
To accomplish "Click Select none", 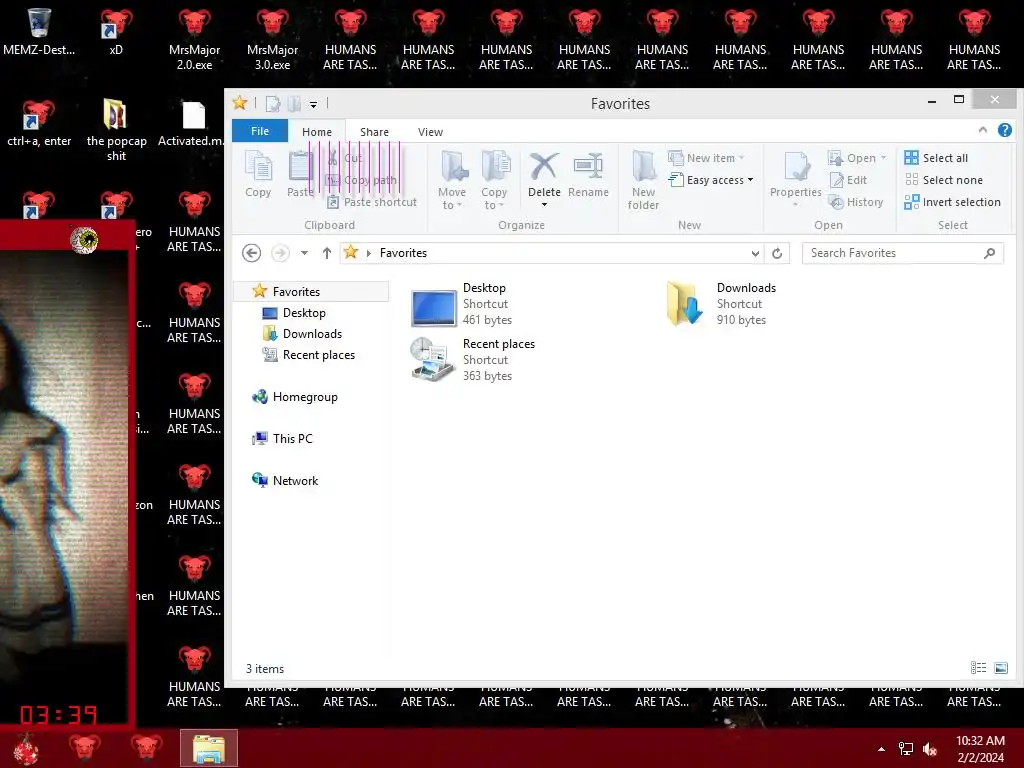I will 943,180.
